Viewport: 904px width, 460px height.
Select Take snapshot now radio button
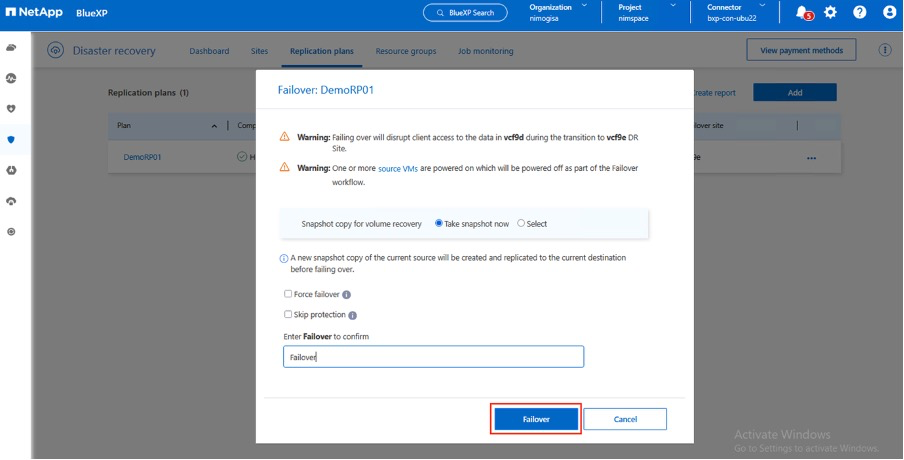[439, 224]
